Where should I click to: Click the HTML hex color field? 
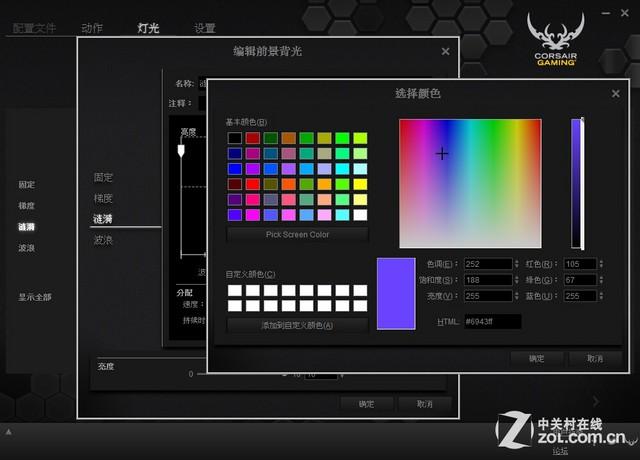tap(493, 322)
